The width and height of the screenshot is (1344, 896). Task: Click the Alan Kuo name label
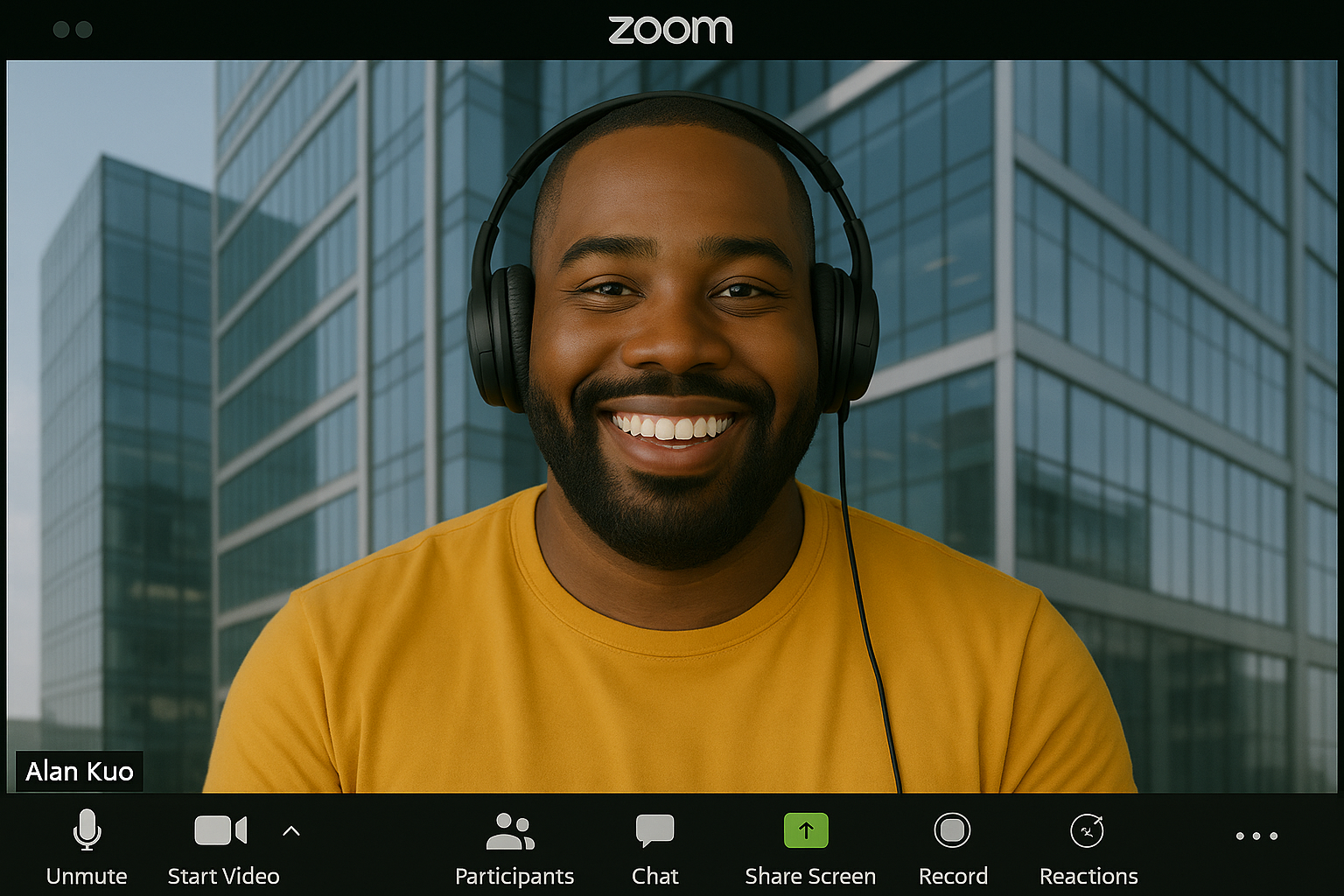click(79, 771)
